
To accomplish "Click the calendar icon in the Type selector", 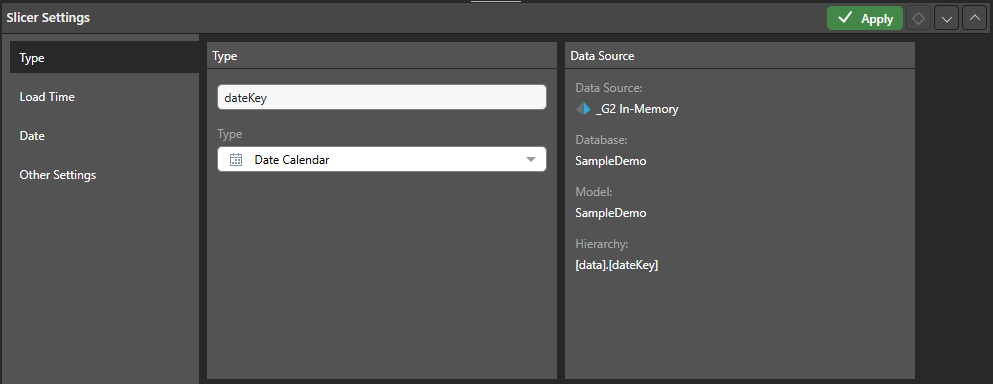I will click(236, 160).
